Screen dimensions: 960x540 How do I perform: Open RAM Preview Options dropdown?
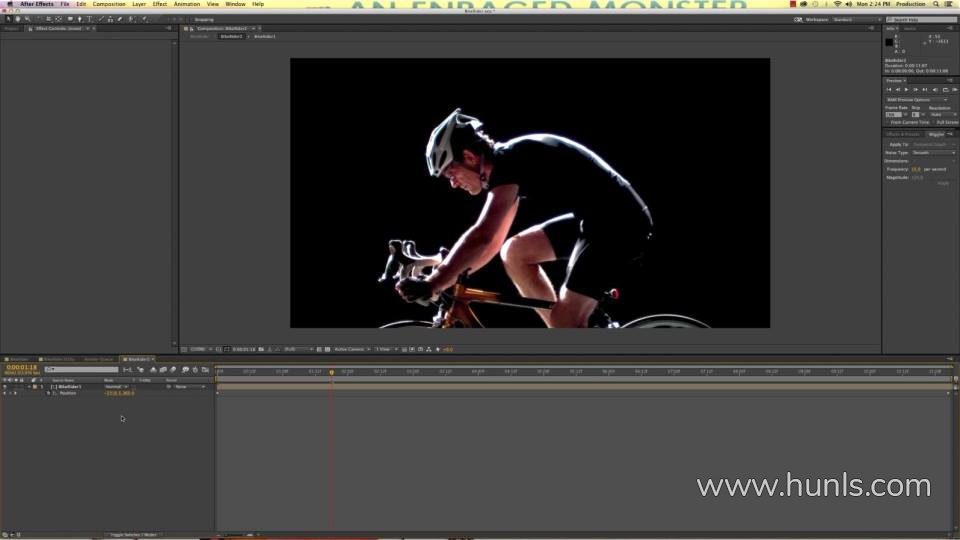(x=917, y=100)
